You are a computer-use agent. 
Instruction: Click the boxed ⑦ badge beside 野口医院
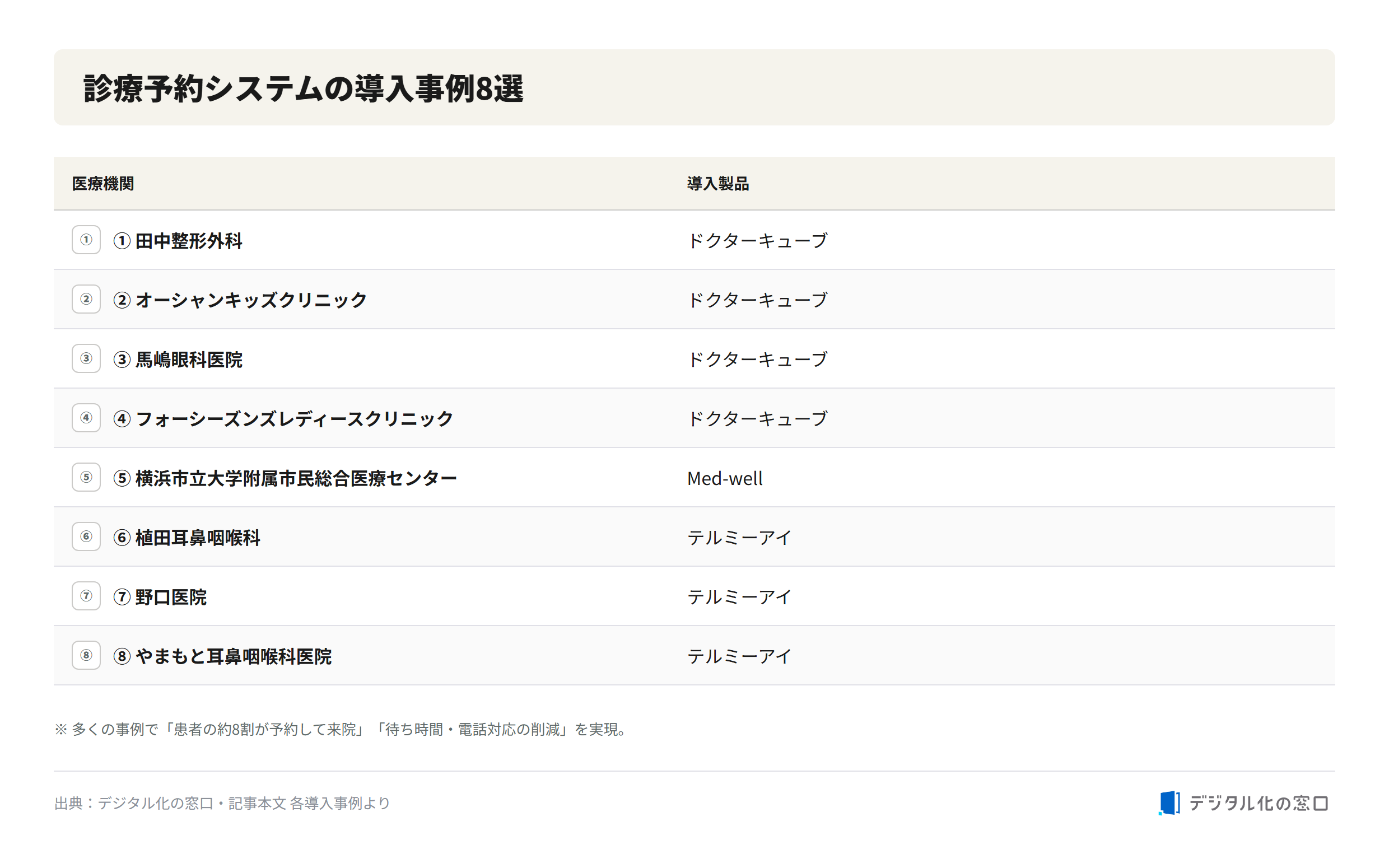click(x=86, y=596)
